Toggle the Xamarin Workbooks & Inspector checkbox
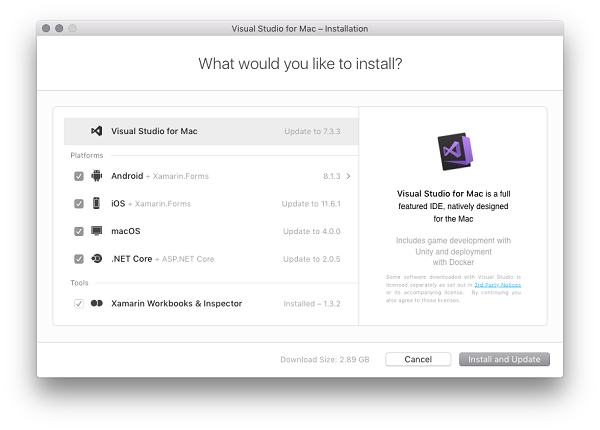 pyautogui.click(x=79, y=304)
